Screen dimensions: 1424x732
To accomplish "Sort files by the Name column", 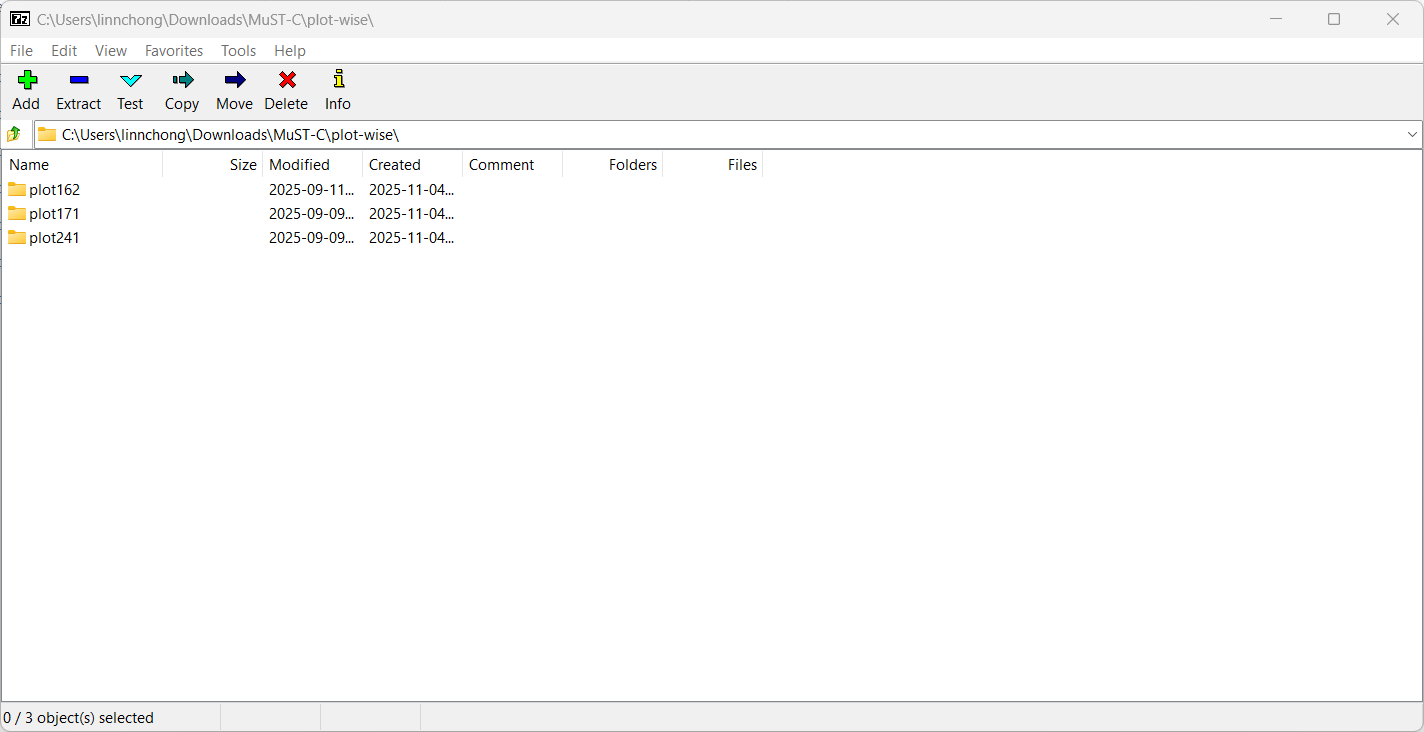I will pyautogui.click(x=30, y=165).
